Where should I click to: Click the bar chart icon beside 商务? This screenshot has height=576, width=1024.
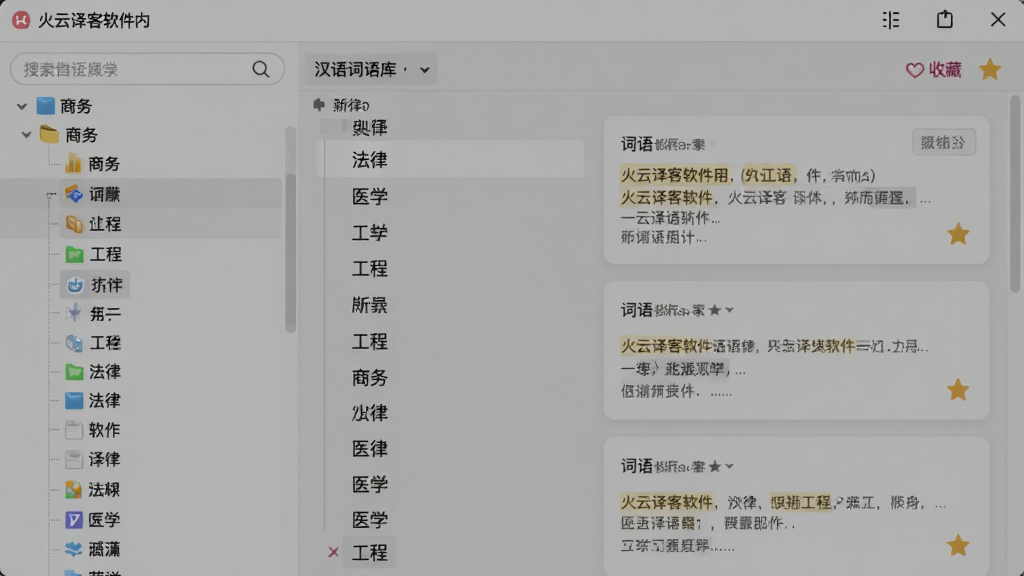tap(74, 163)
